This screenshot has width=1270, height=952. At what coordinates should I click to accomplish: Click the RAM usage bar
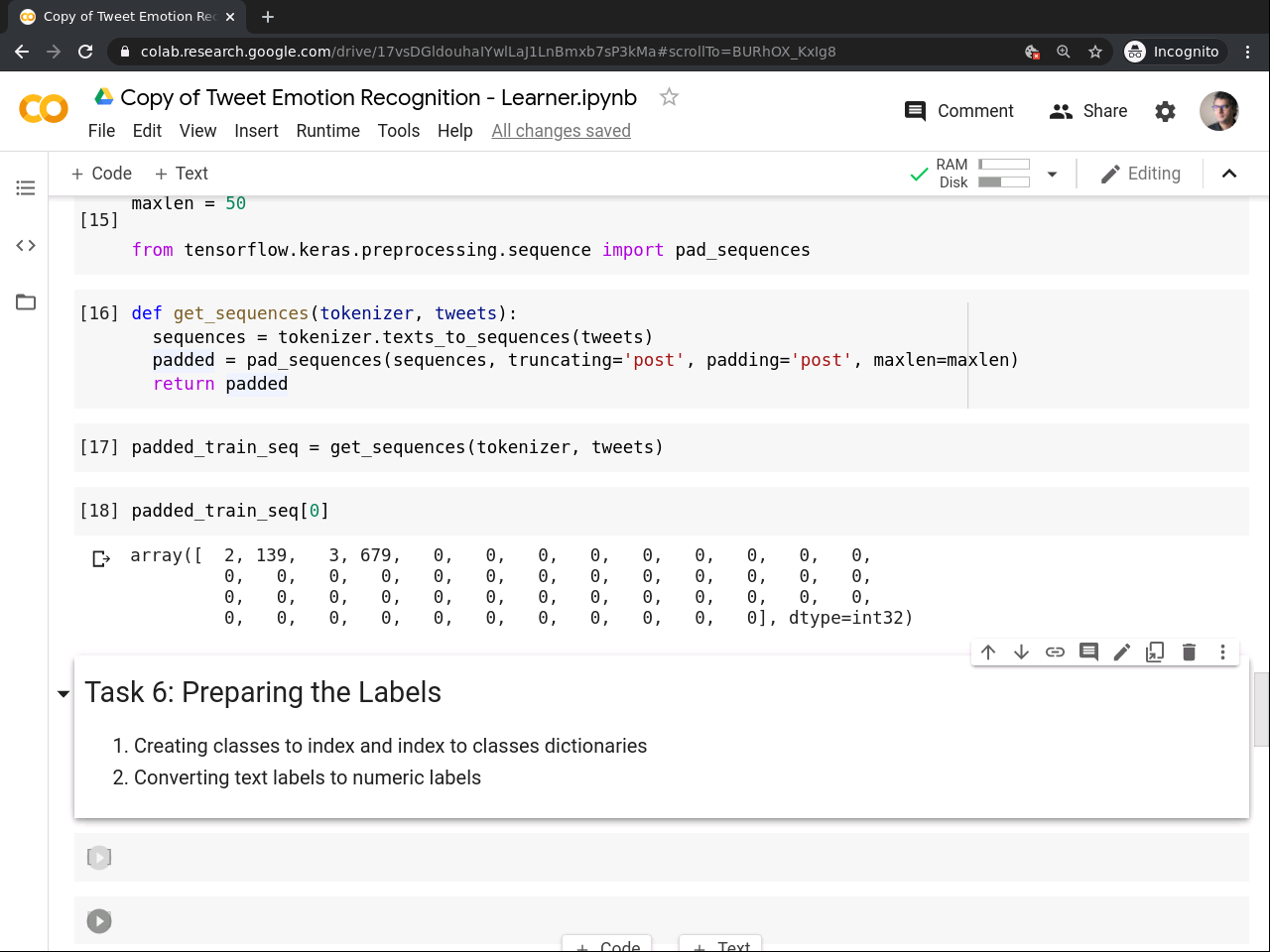click(1004, 165)
